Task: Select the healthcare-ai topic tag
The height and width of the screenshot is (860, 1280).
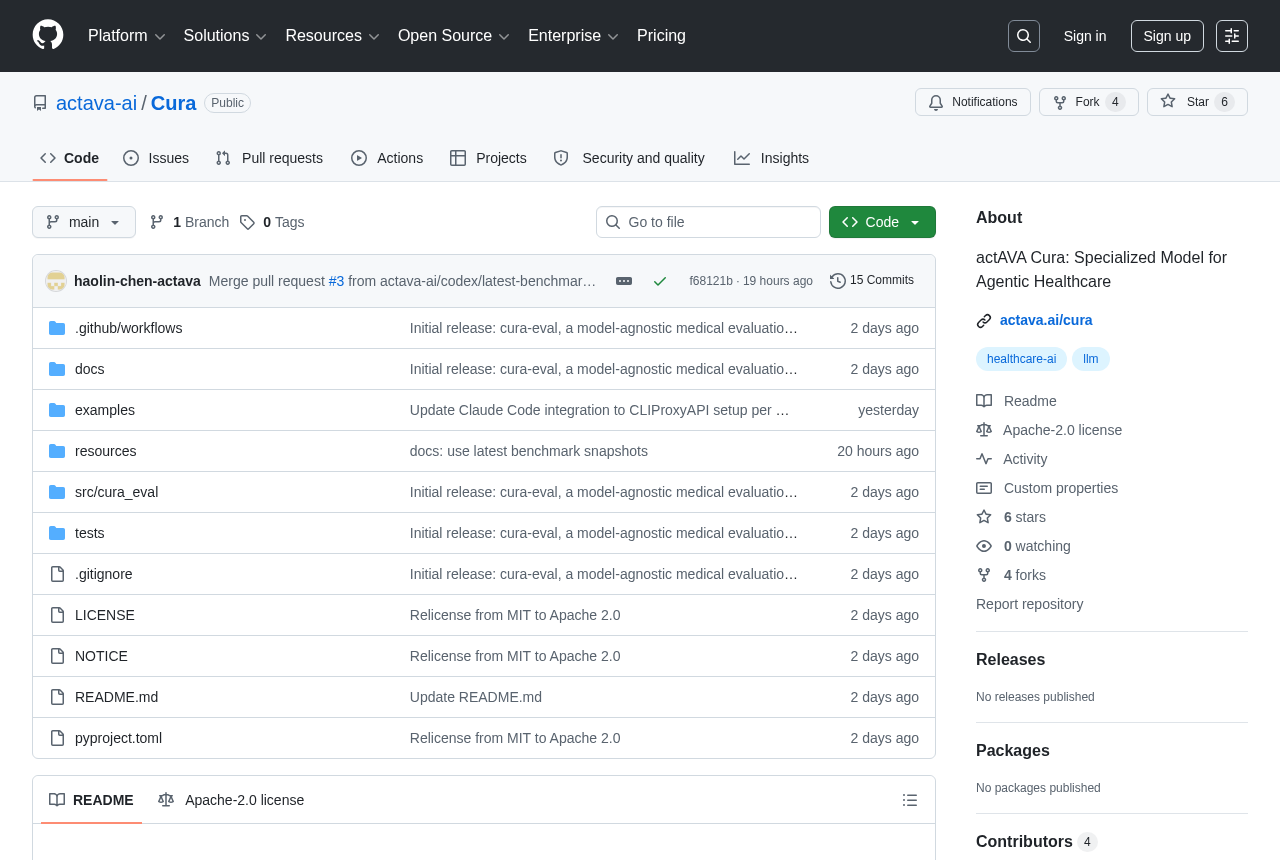Action: pos(1021,359)
